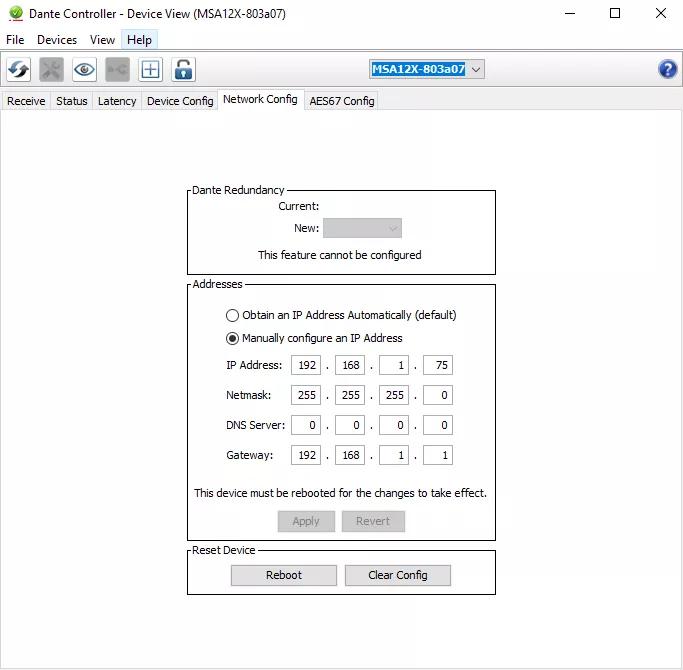Open the blue question mark help icon

667,69
